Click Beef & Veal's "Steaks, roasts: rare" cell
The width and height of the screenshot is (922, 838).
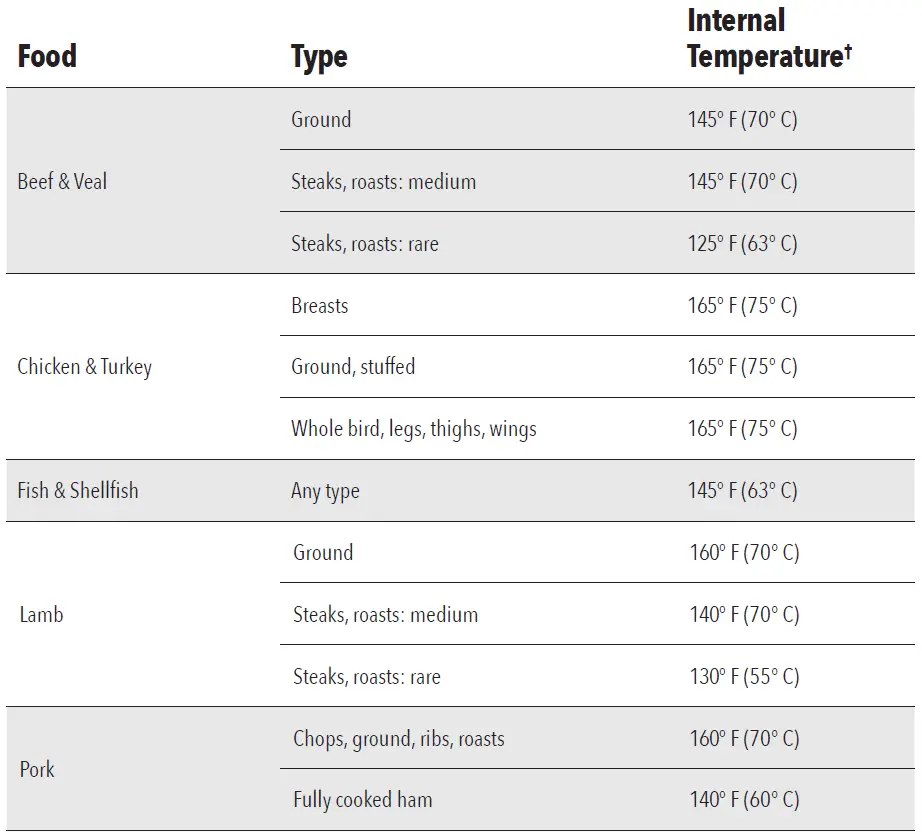[365, 243]
